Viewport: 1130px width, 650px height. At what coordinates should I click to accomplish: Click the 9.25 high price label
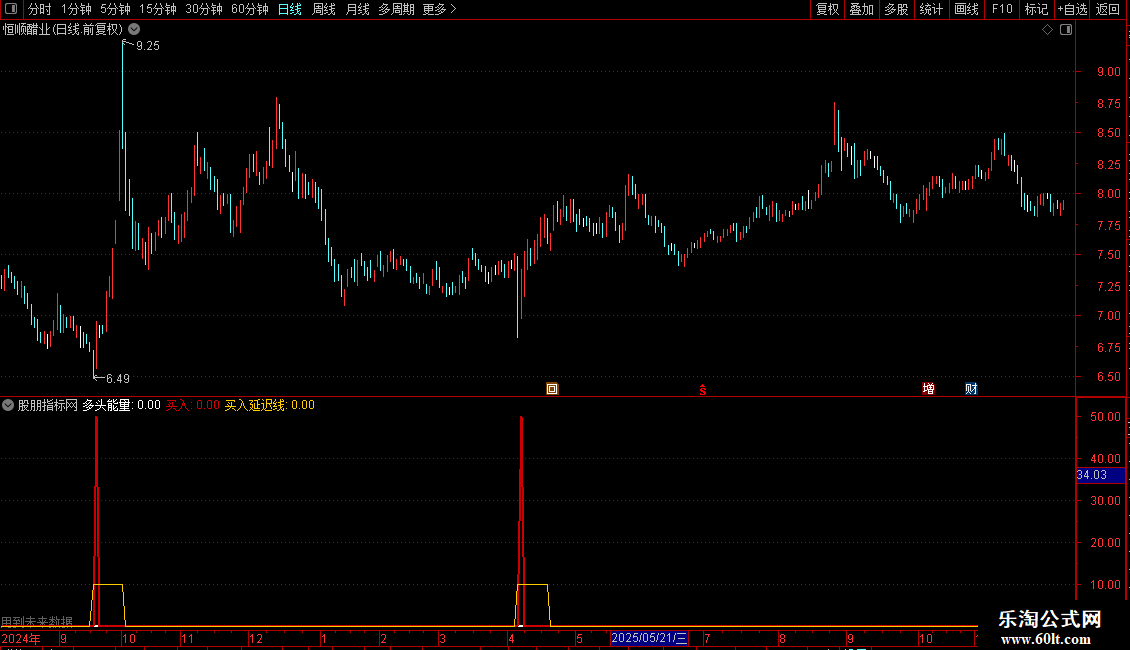[x=148, y=46]
